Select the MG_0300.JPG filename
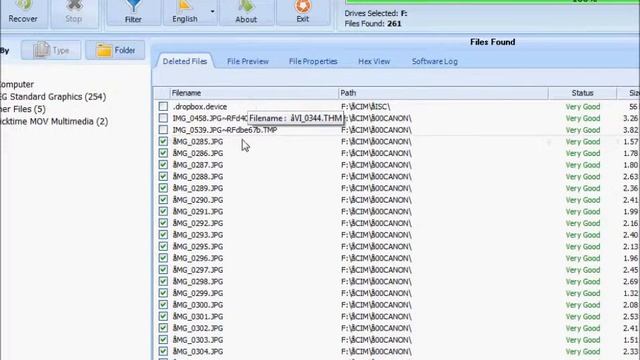This screenshot has width=640, height=360. 198,305
